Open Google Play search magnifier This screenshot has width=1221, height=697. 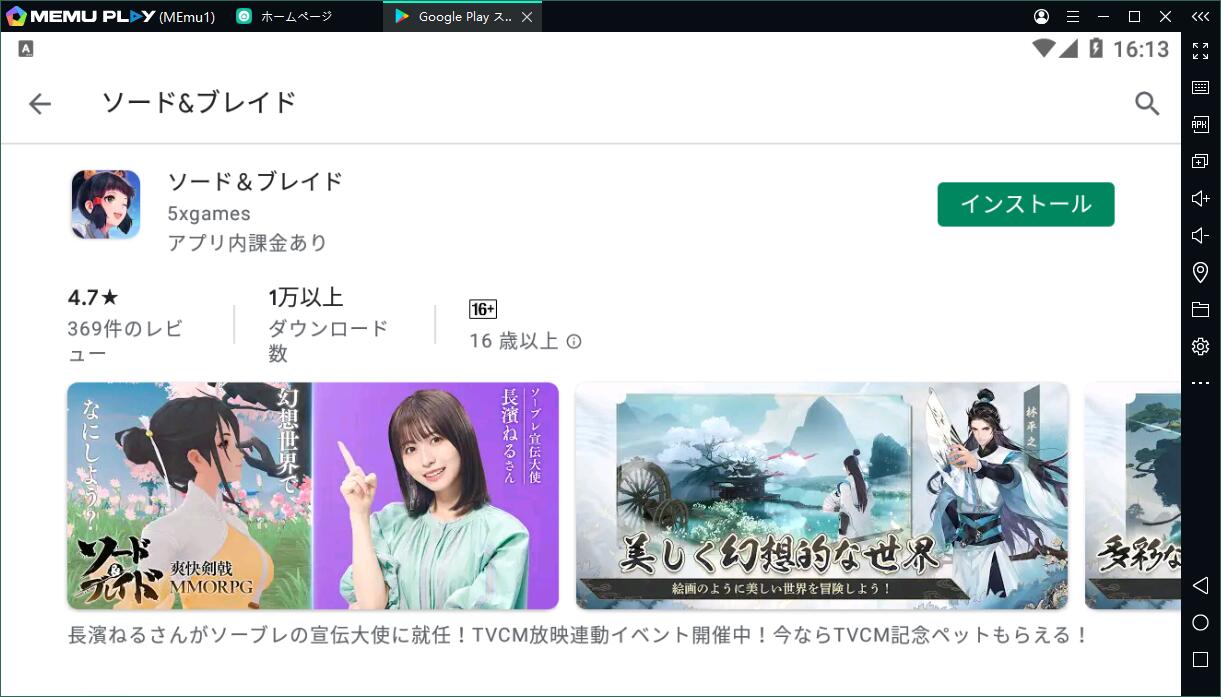tap(1146, 103)
